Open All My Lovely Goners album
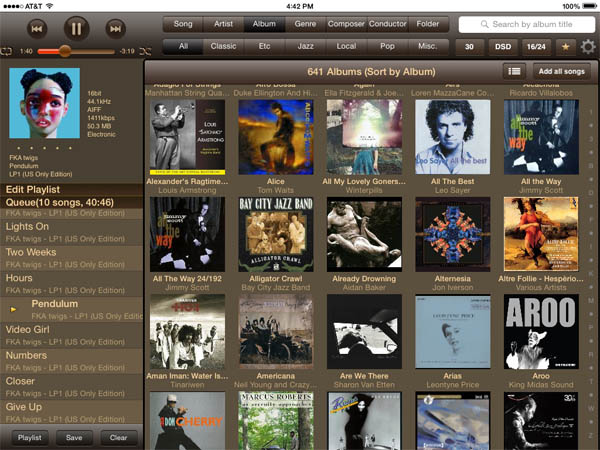The height and width of the screenshot is (450, 600). click(364, 137)
